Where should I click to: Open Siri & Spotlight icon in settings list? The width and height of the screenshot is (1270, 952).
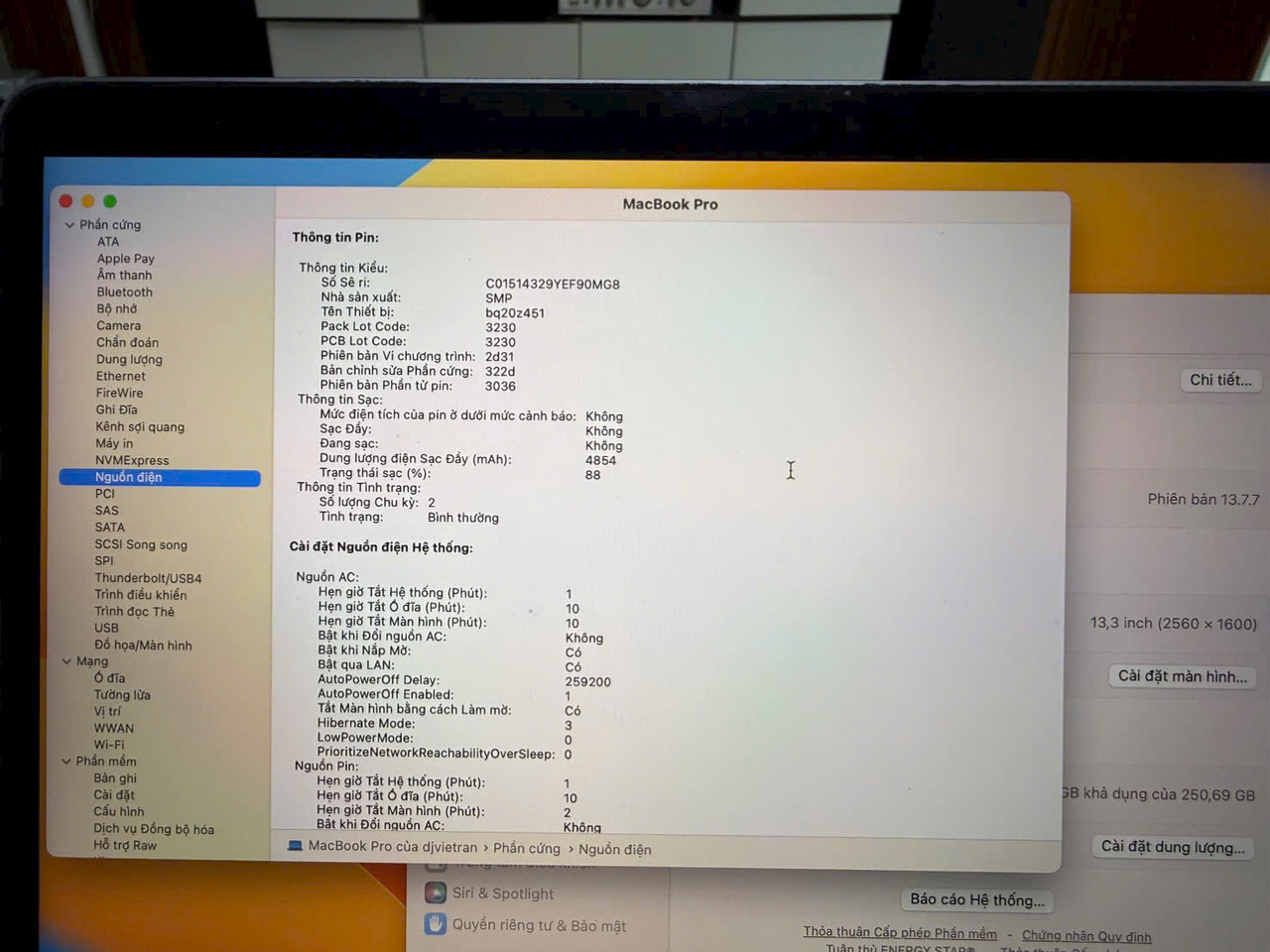(x=436, y=892)
